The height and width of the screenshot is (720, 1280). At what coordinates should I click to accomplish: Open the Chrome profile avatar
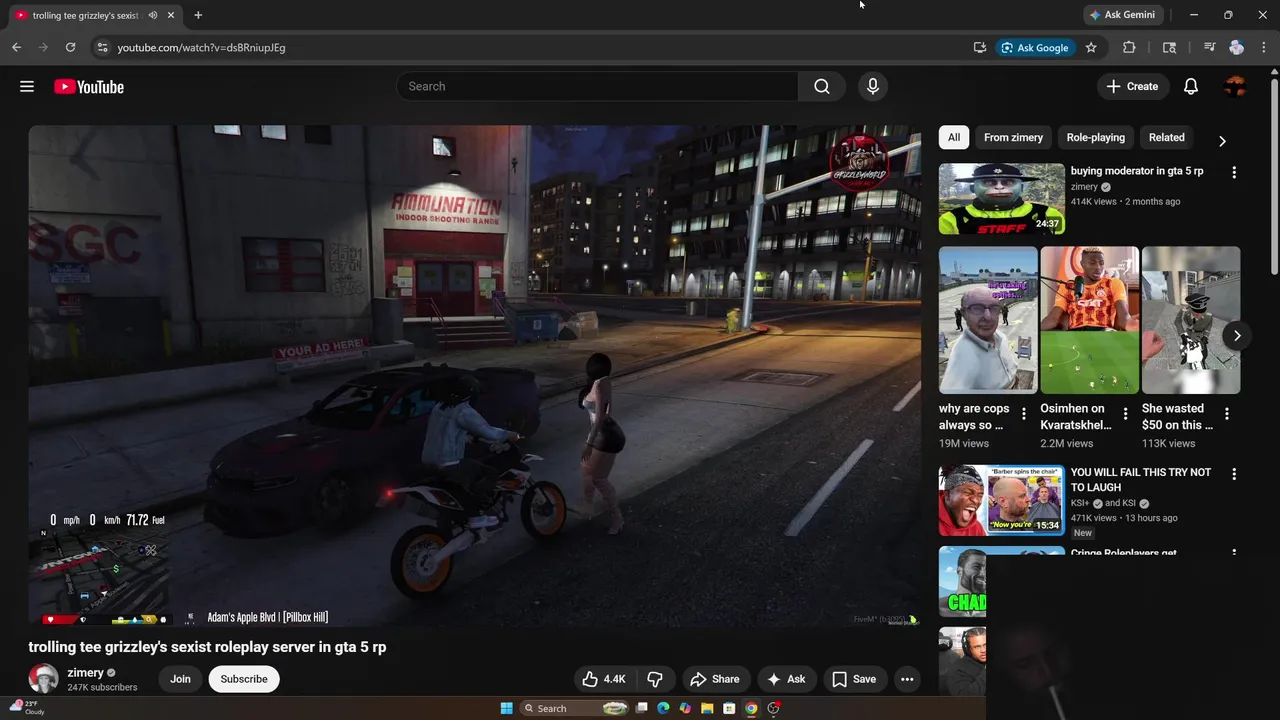(1236, 47)
